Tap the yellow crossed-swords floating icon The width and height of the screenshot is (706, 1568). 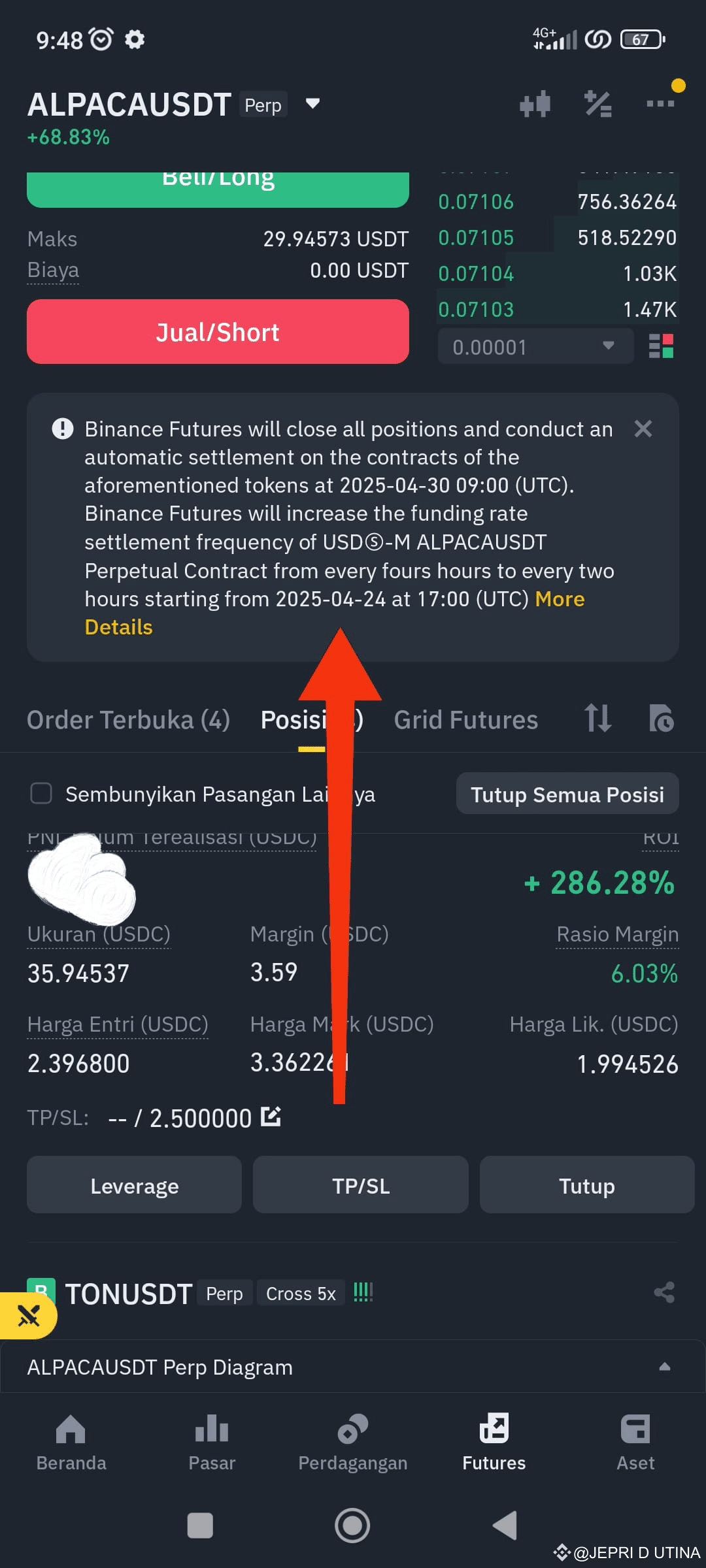[x=28, y=1316]
